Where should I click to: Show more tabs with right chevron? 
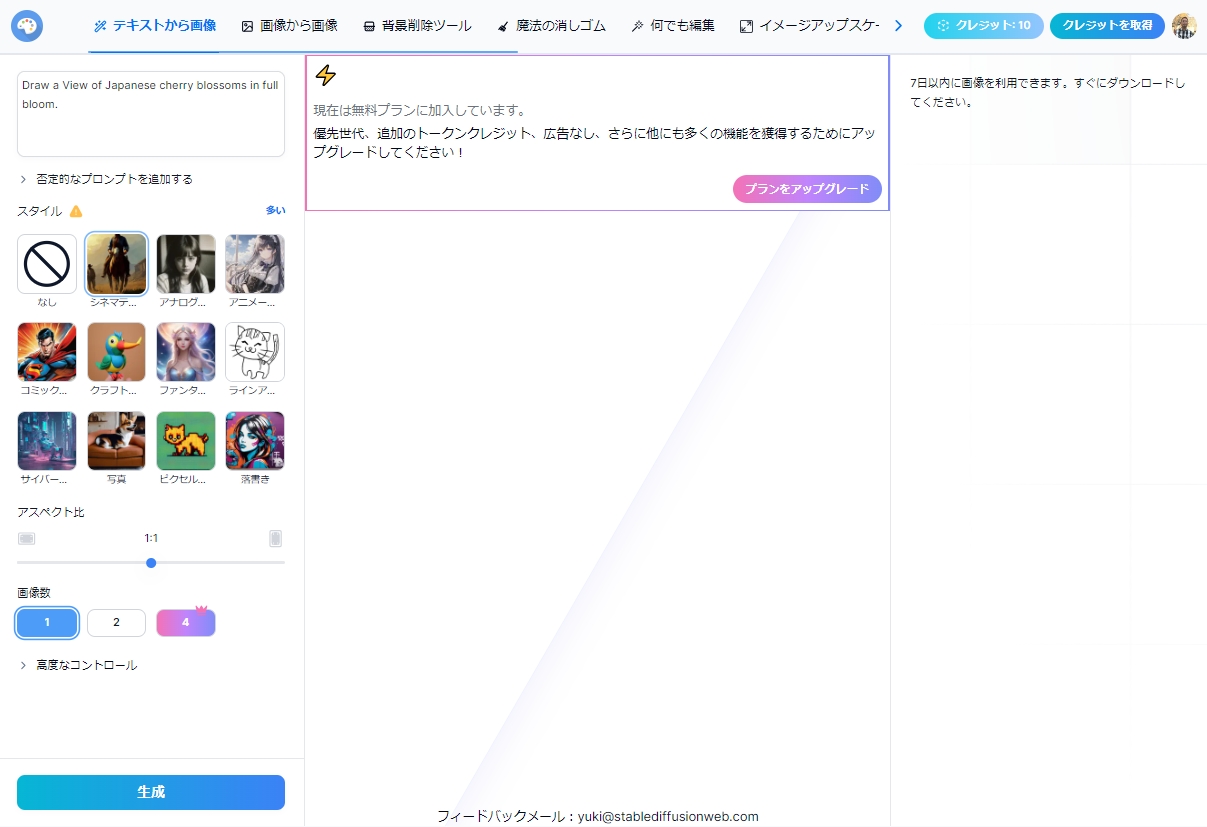pos(898,26)
